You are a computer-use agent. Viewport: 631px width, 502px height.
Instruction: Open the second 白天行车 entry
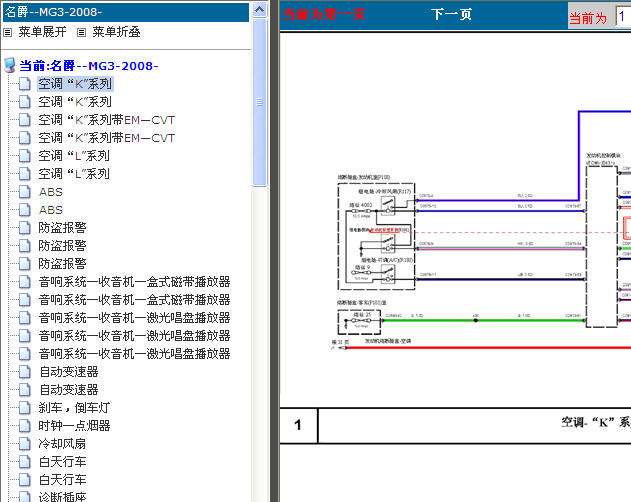(62, 480)
